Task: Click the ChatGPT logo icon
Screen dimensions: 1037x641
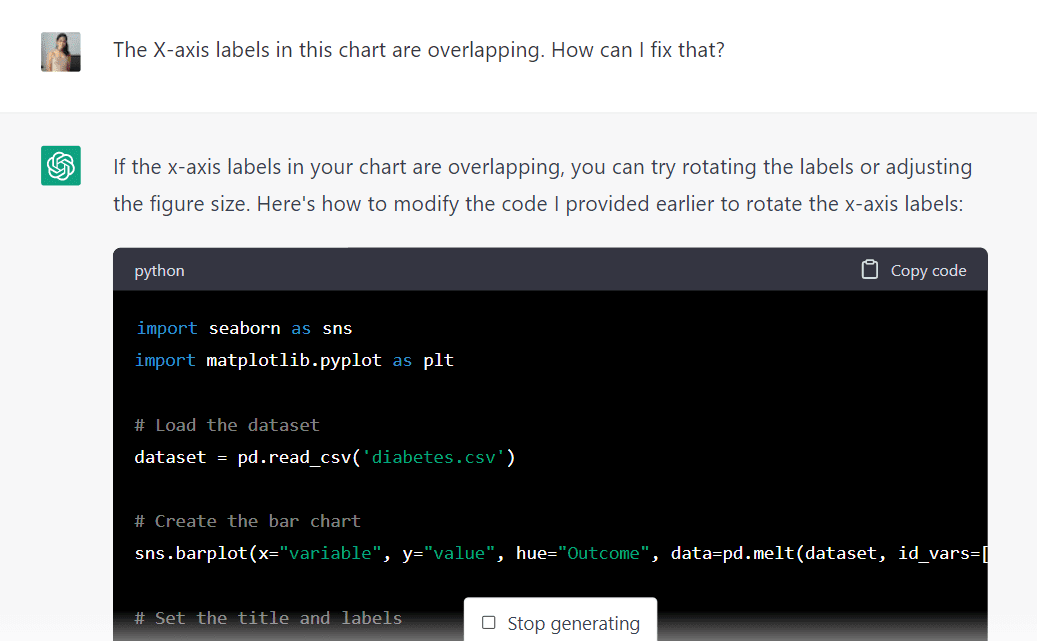Action: [x=61, y=165]
